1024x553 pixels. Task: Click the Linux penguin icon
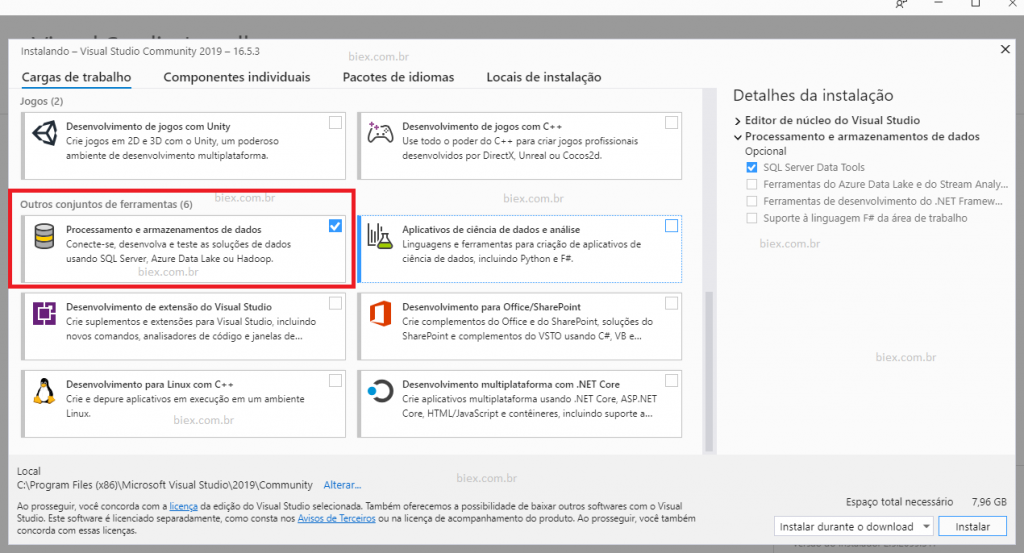point(44,391)
